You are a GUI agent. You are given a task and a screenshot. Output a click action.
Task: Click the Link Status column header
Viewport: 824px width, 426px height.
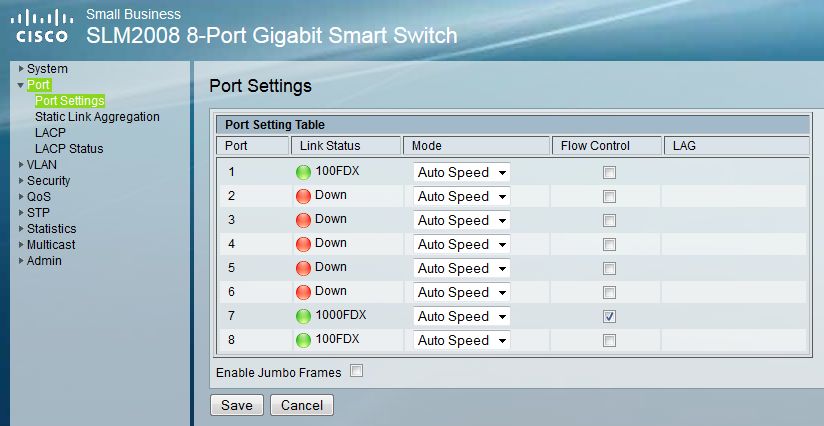[346, 146]
